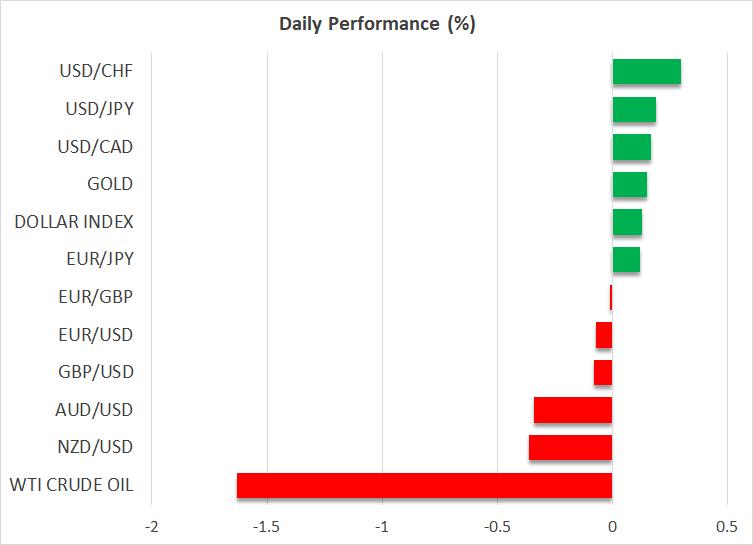753x545 pixels.
Task: Select the DOLLAR INDEX green bar
Action: click(627, 222)
